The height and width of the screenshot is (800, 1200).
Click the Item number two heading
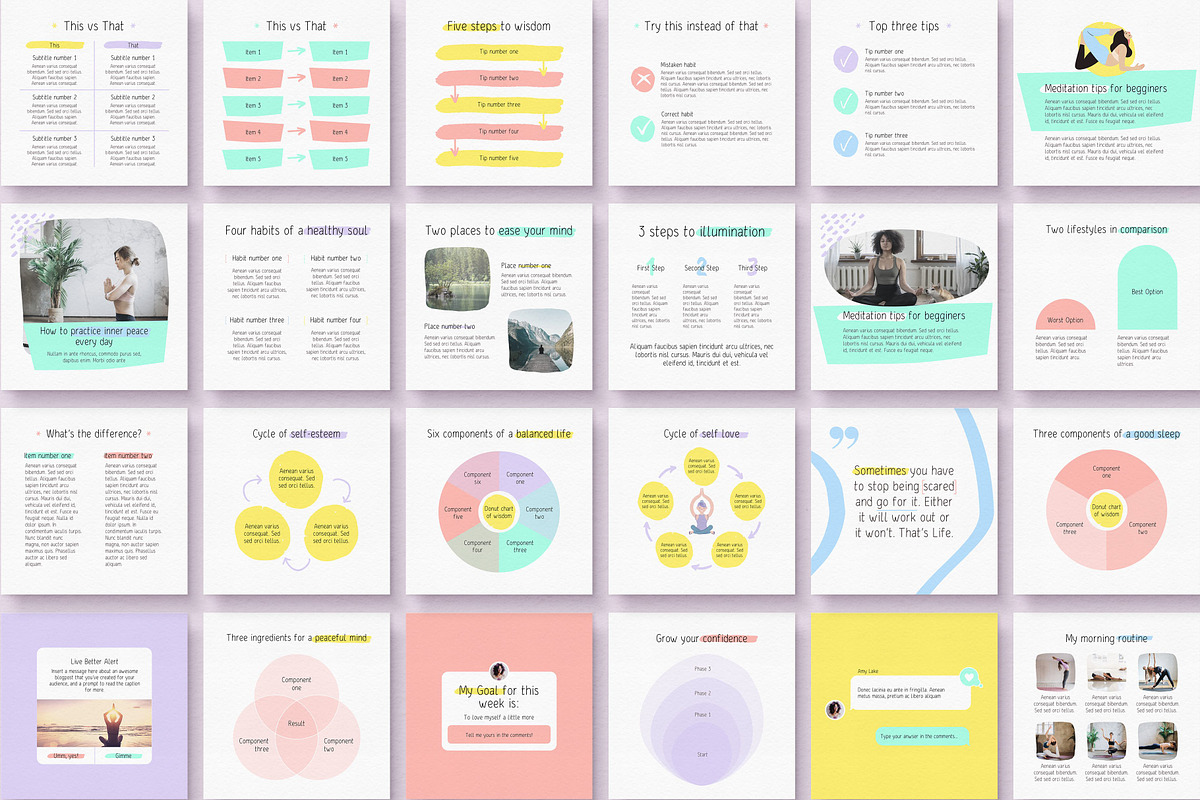pyautogui.click(x=128, y=456)
